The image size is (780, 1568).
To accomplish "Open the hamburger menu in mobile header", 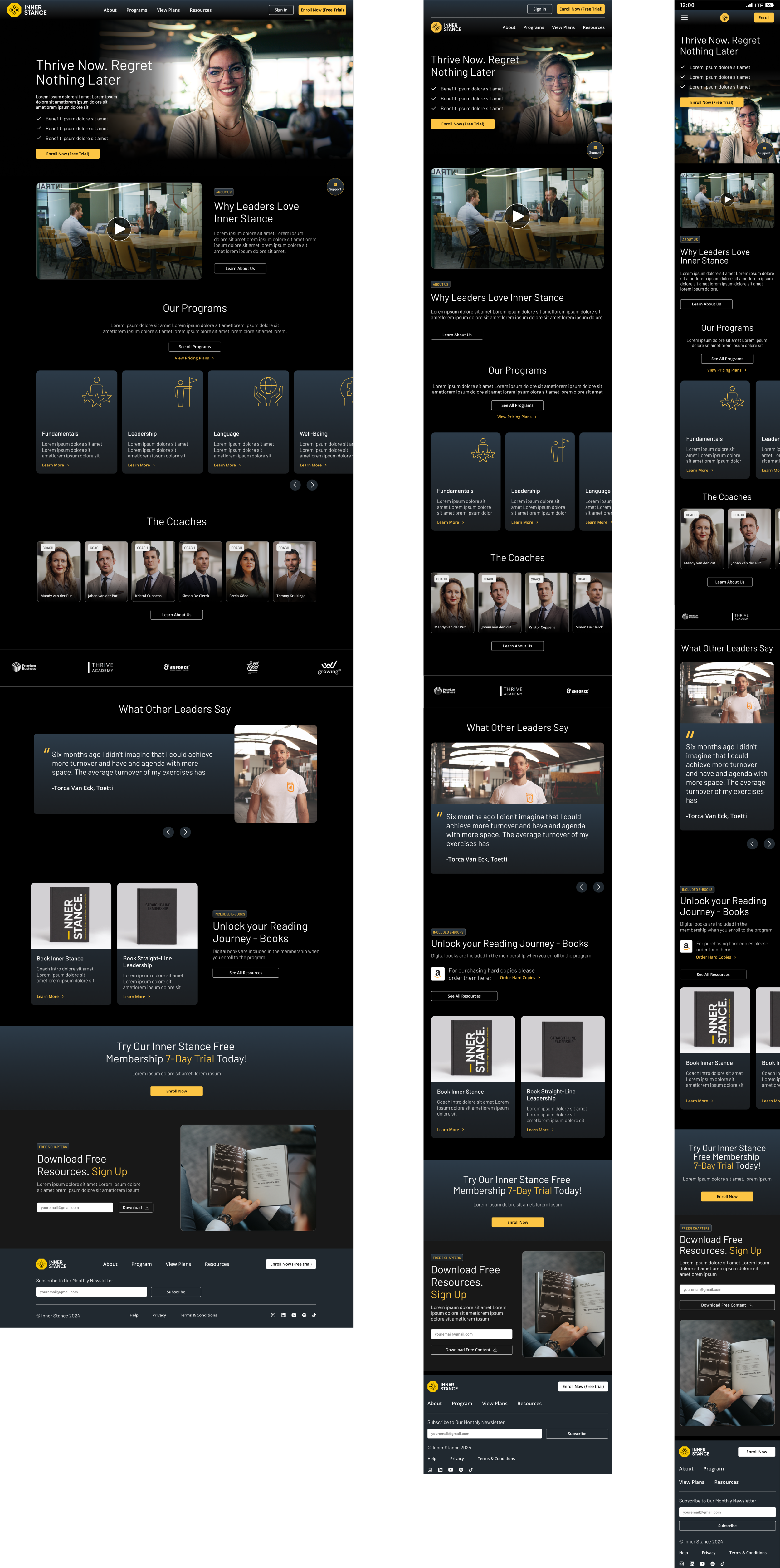I will (685, 18).
